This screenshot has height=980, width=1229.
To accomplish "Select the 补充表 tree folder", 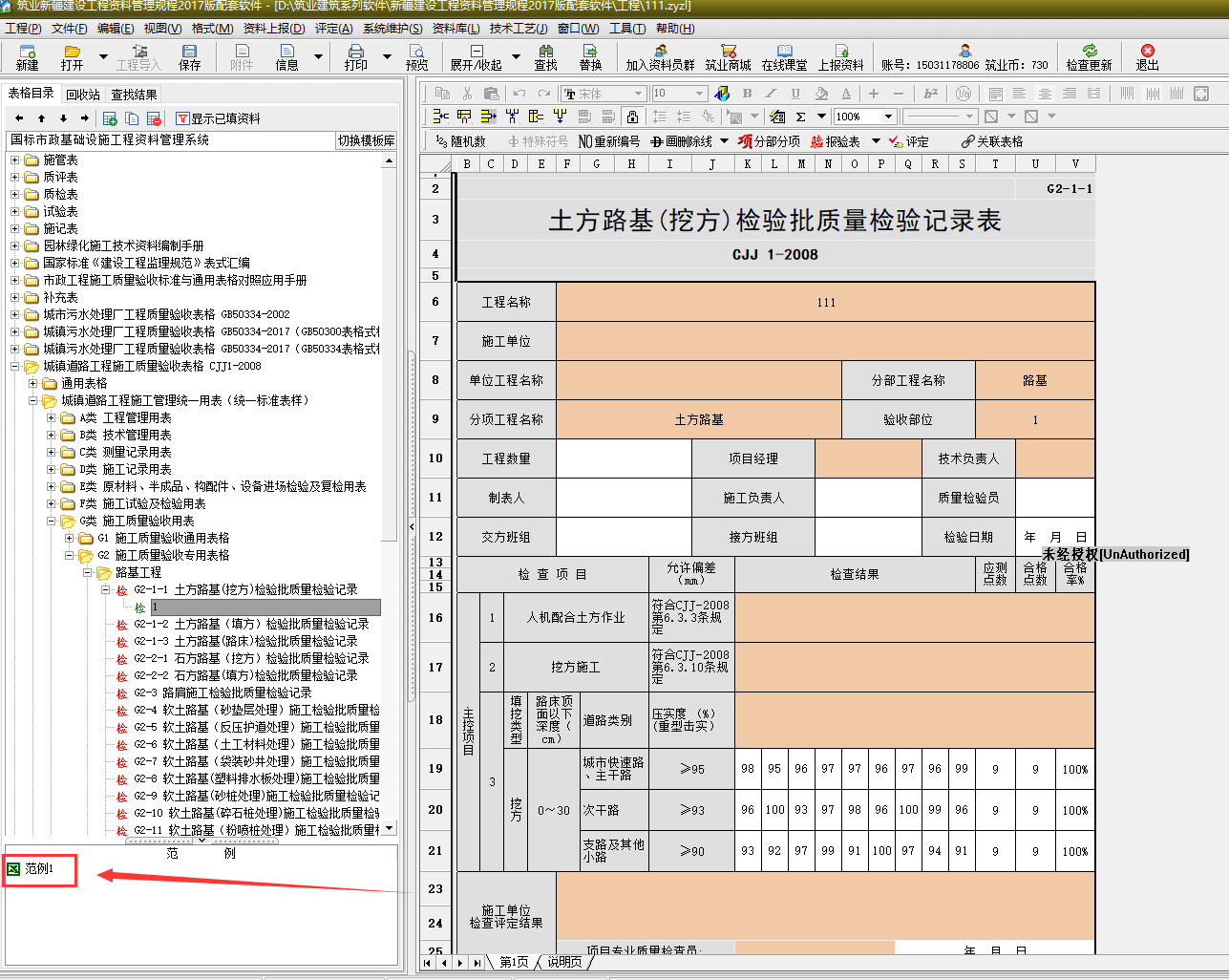I will click(x=60, y=297).
